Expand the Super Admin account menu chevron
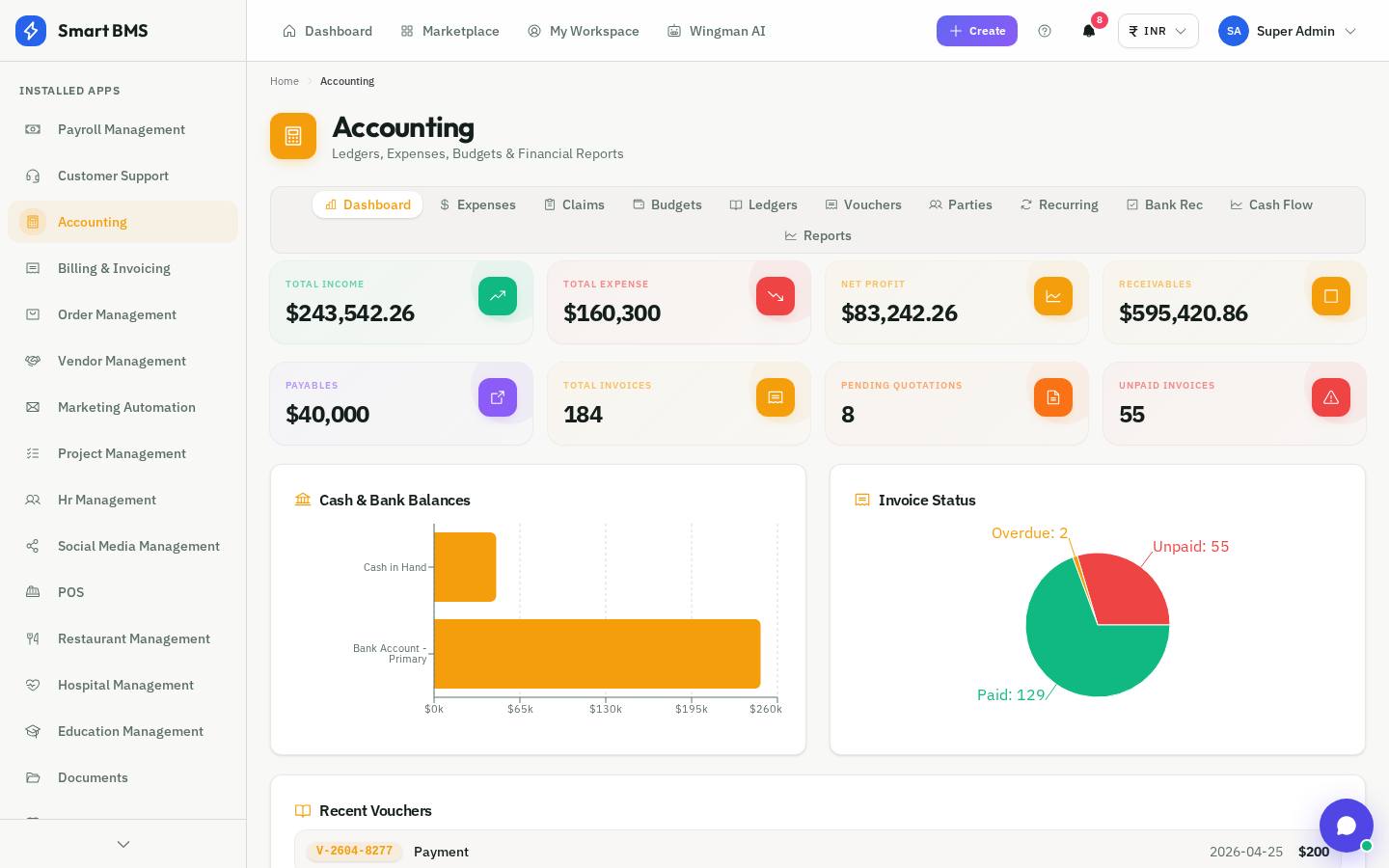 1350,31
